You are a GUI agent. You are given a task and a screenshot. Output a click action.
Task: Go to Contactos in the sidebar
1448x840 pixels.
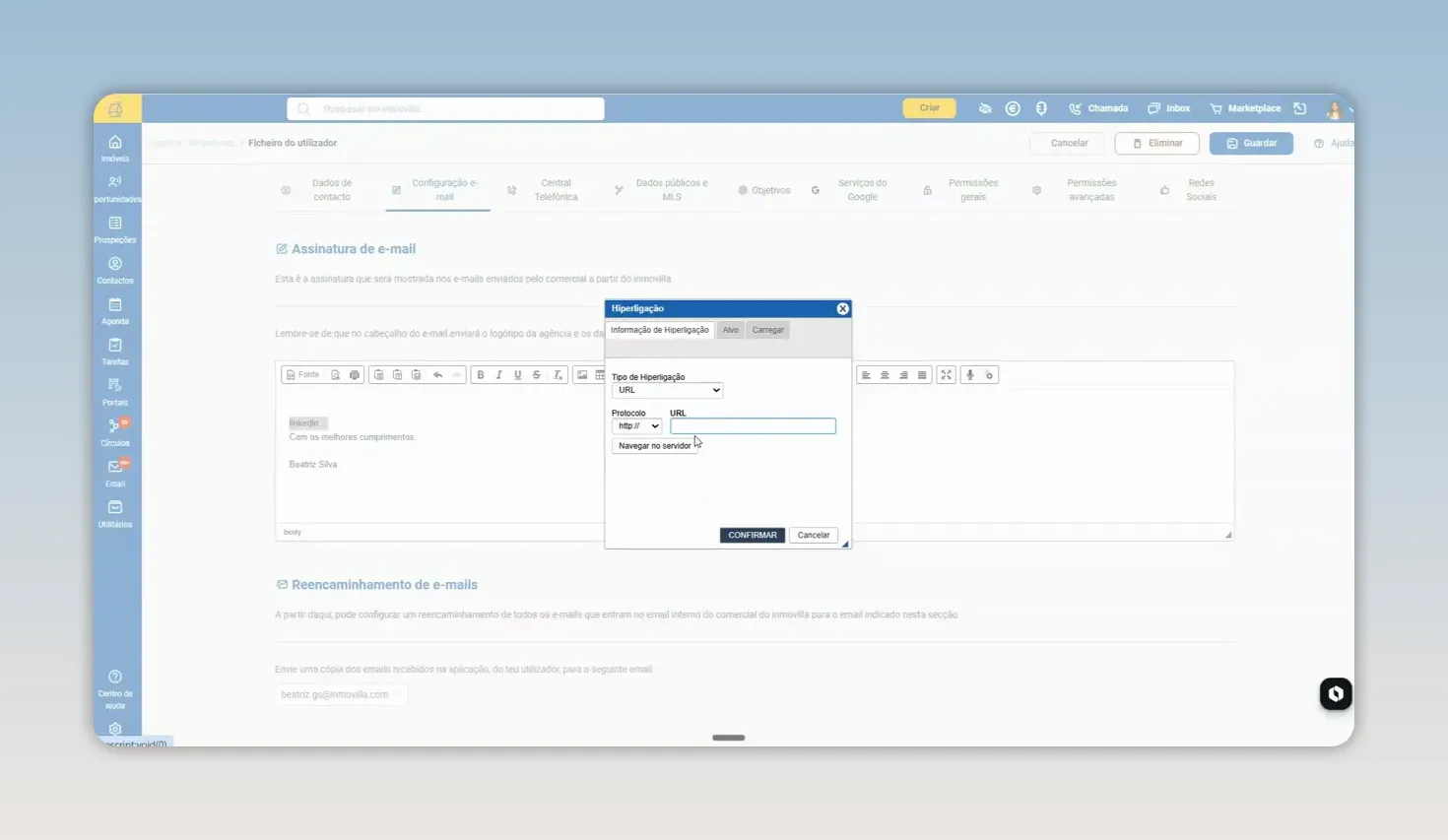point(115,270)
